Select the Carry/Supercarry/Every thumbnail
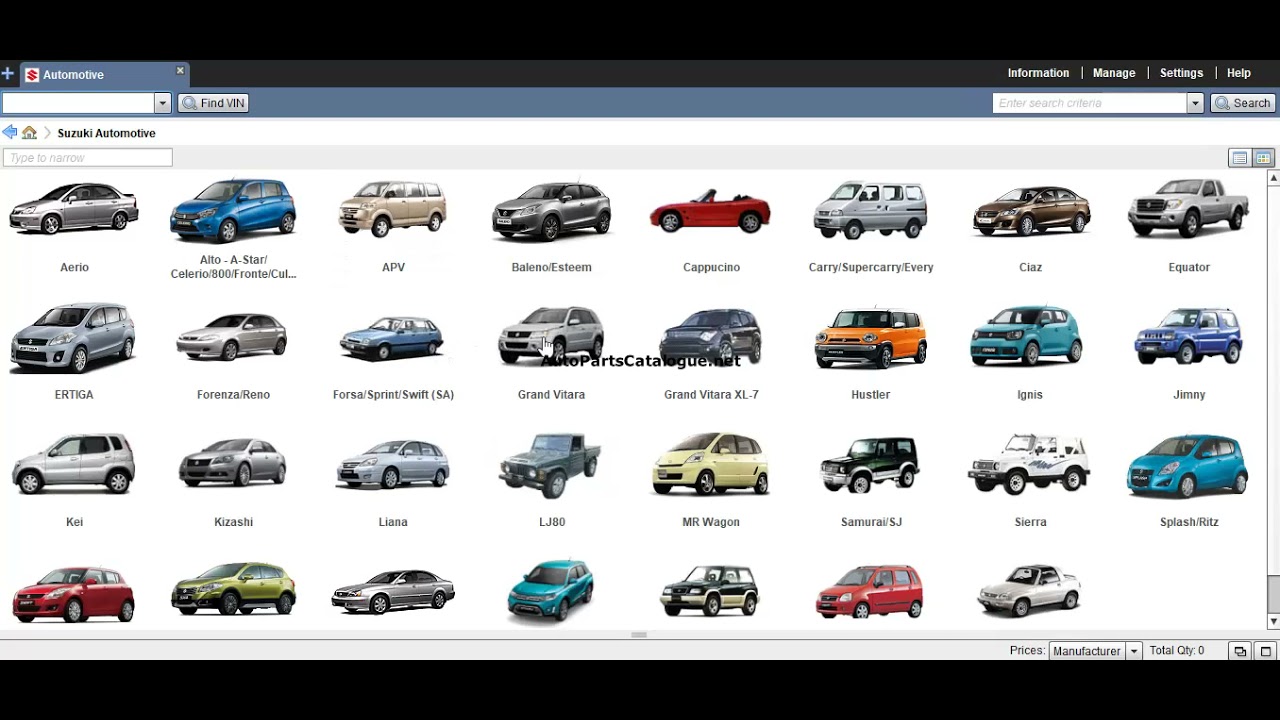Viewport: 1280px width, 720px height. [870, 209]
